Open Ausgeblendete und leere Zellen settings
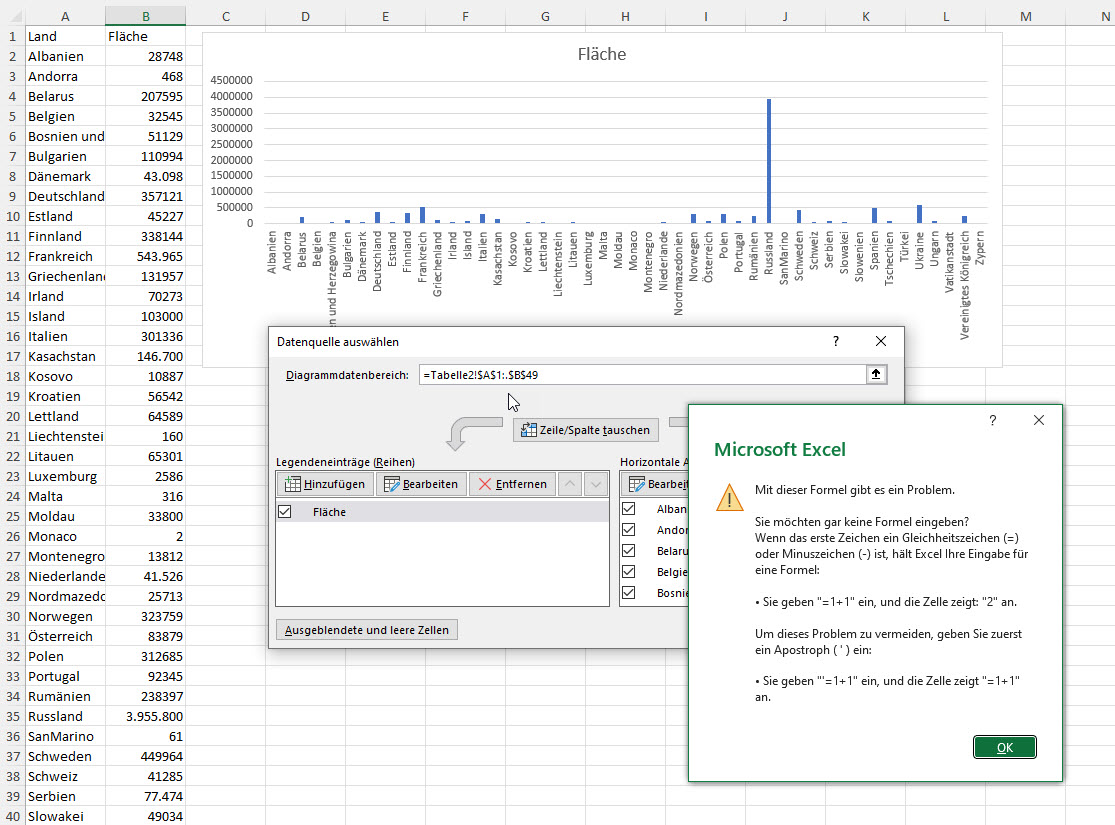1115x825 pixels. 367,629
